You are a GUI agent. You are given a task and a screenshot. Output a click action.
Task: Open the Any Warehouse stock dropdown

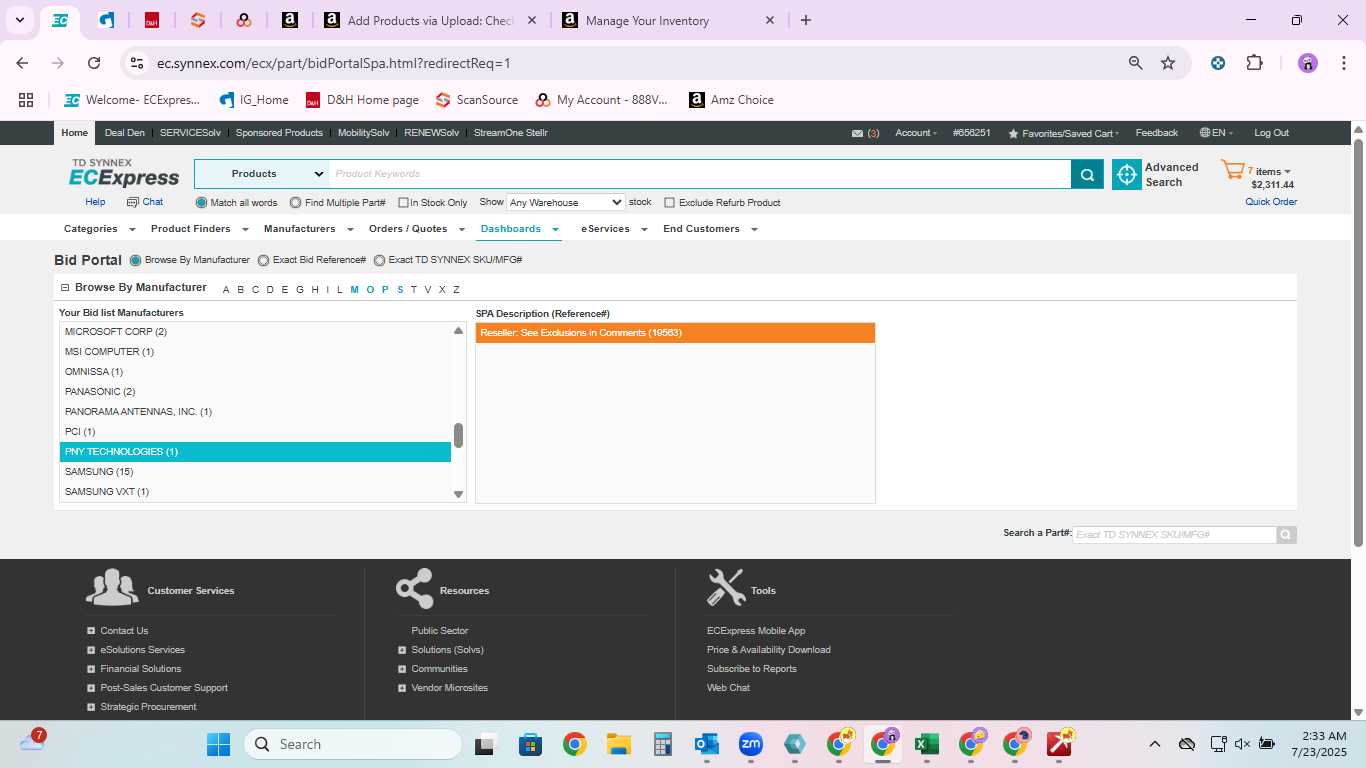565,202
